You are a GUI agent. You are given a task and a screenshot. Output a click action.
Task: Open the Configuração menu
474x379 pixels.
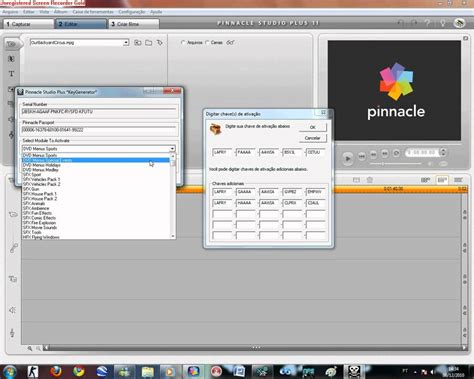click(x=132, y=12)
